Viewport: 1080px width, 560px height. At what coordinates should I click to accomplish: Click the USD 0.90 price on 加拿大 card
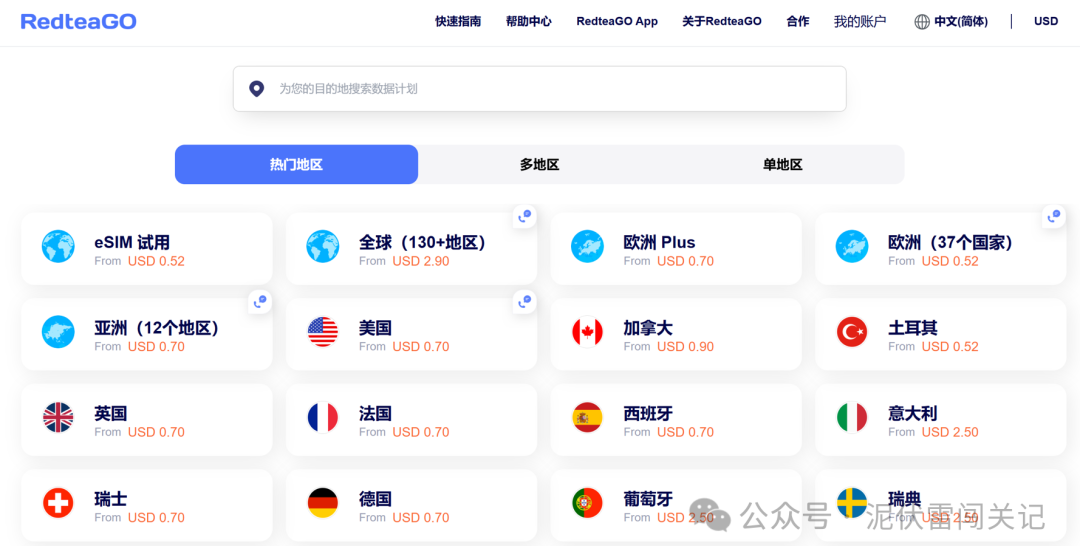(x=685, y=346)
